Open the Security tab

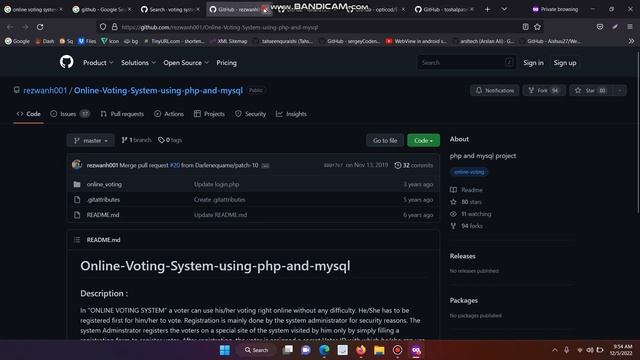point(251,114)
